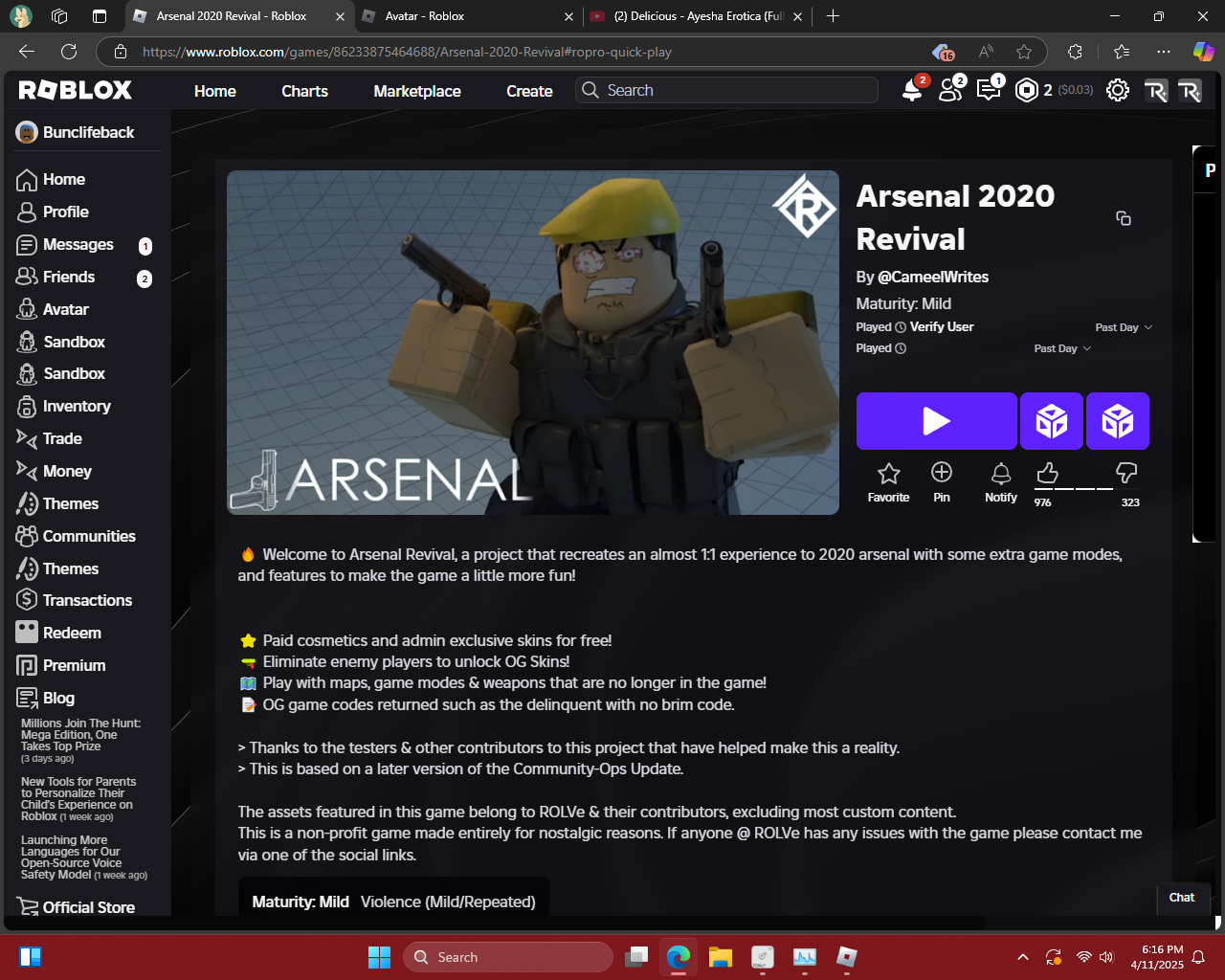Read Millions Join The Hunt blog post
1225x980 pixels.
click(x=80, y=741)
